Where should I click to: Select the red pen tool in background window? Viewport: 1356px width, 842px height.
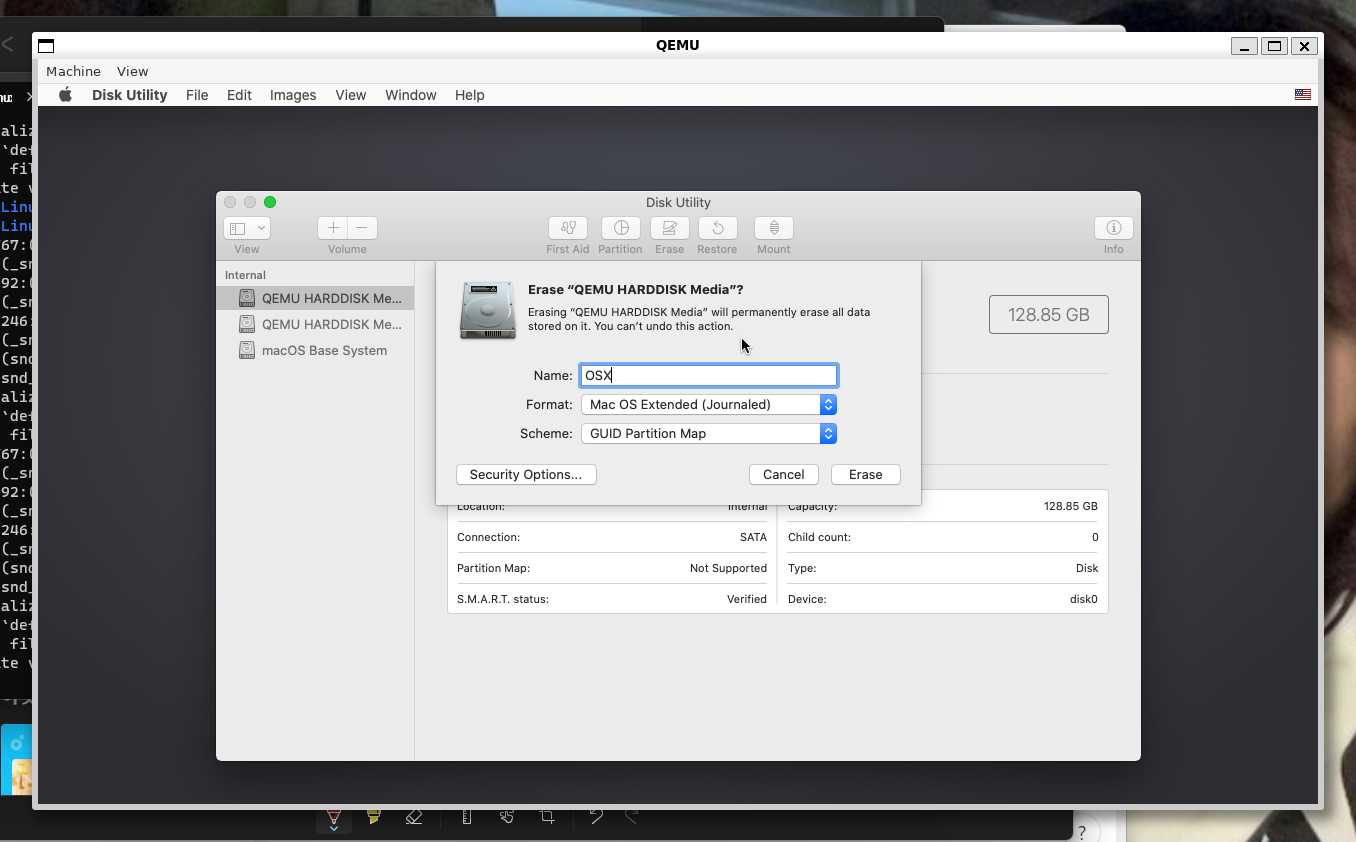(334, 818)
